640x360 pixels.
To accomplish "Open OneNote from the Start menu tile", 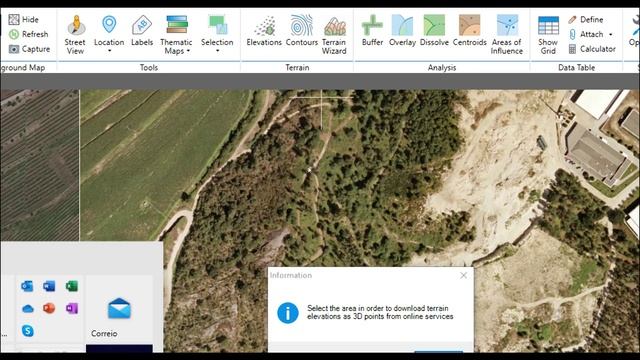I will click(71, 308).
